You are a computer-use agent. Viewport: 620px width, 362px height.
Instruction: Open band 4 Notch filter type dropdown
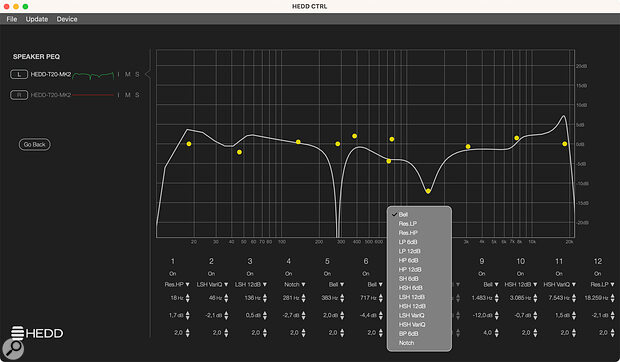pos(295,285)
